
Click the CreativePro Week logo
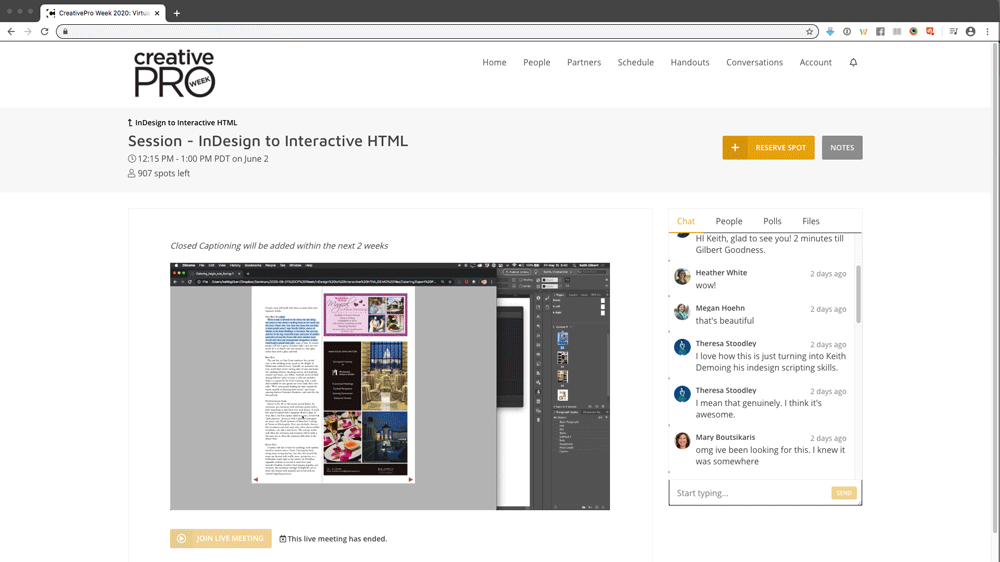(174, 73)
